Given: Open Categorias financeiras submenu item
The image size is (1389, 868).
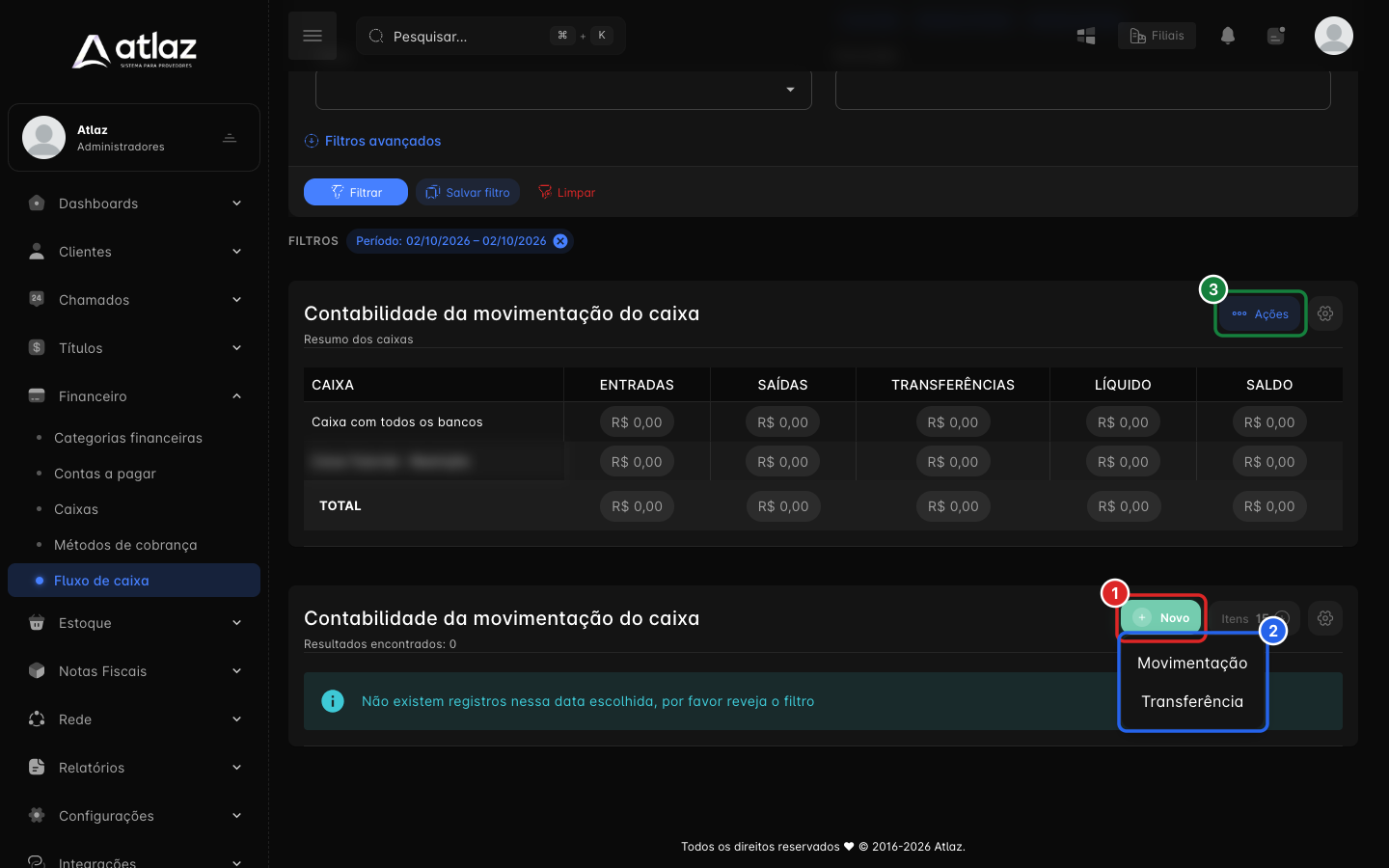Looking at the screenshot, I should click(x=128, y=438).
